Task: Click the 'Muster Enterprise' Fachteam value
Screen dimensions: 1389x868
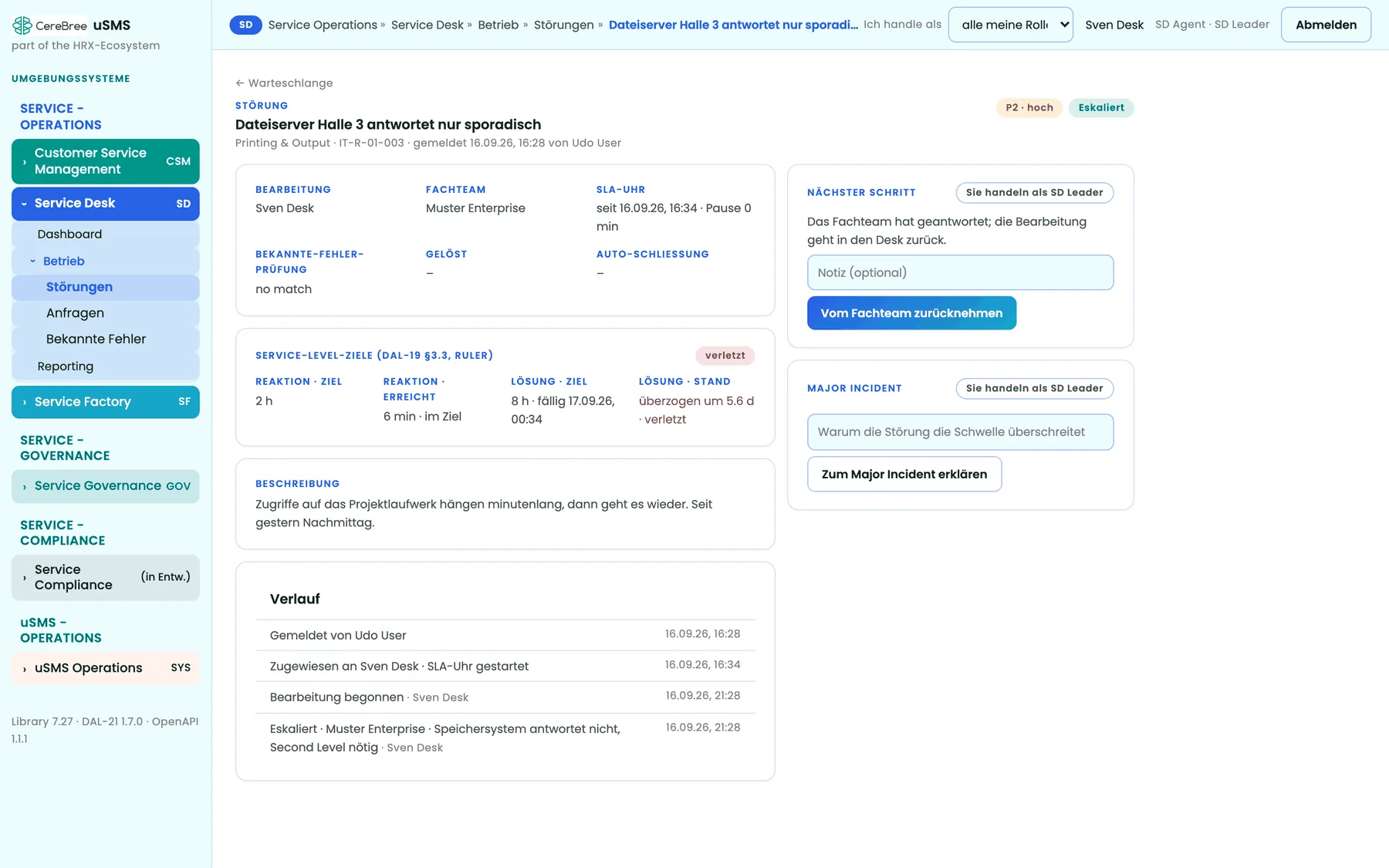Action: (x=475, y=208)
